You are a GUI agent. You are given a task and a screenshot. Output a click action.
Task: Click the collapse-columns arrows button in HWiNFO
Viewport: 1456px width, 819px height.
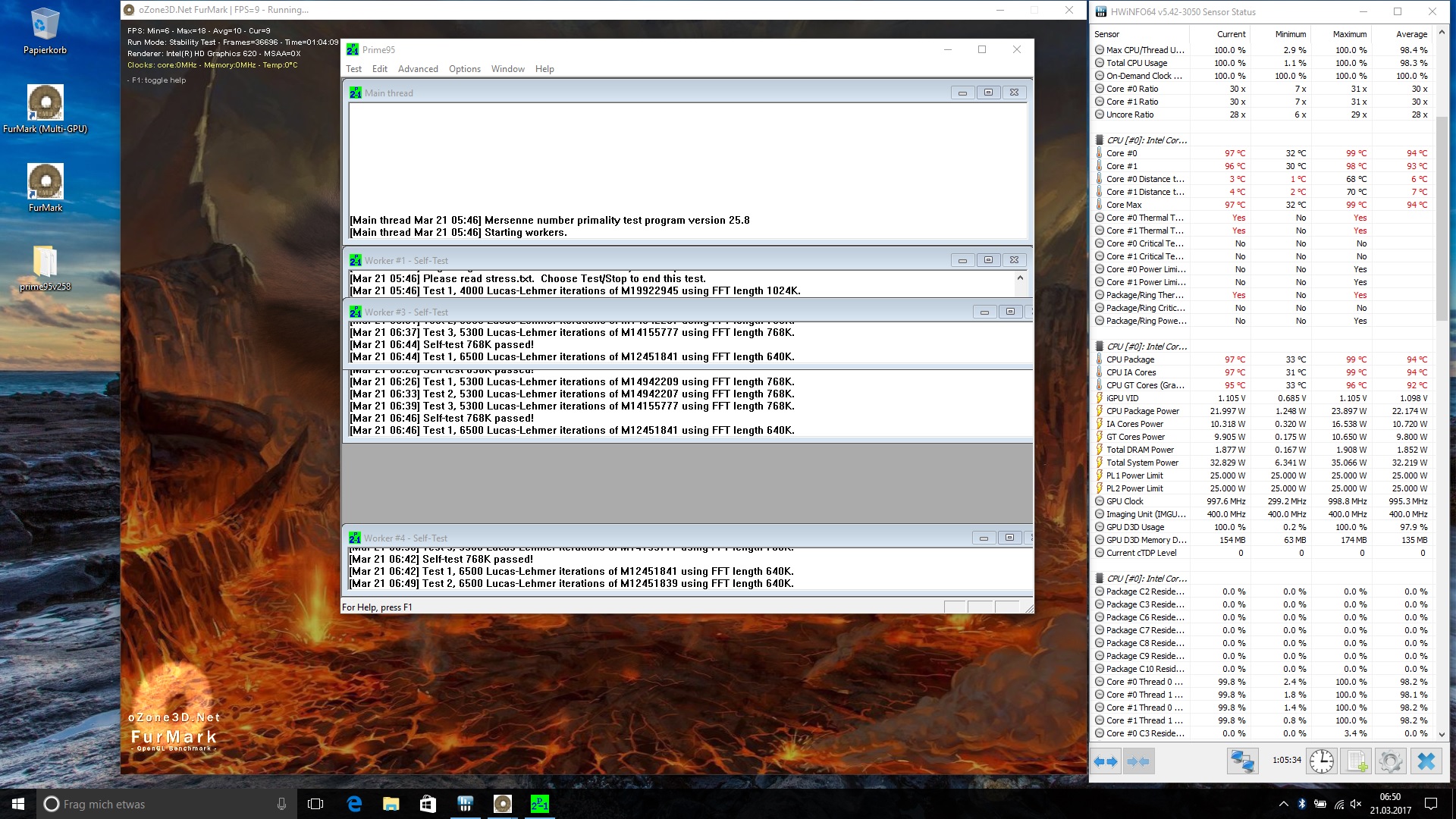pos(1138,761)
